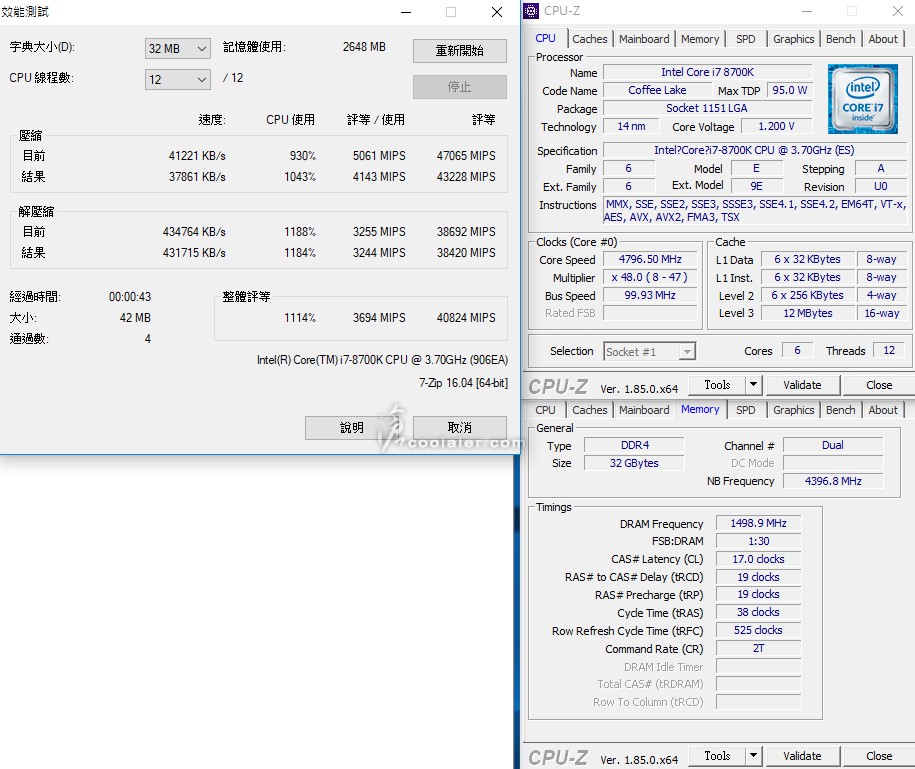
Task: Click the 重新開始 restart button
Action: click(x=460, y=51)
